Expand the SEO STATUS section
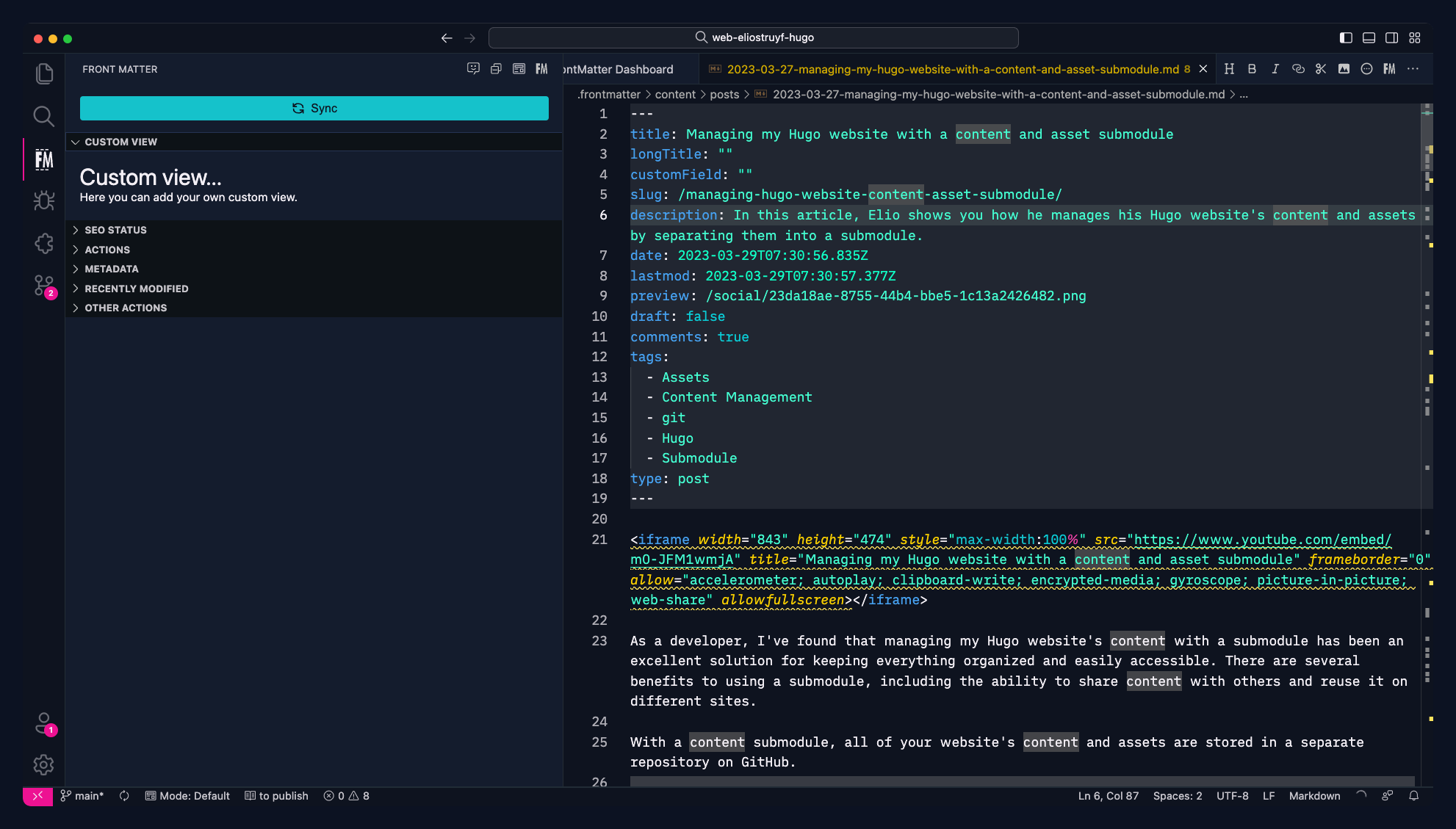This screenshot has width=1456, height=829. pos(115,230)
